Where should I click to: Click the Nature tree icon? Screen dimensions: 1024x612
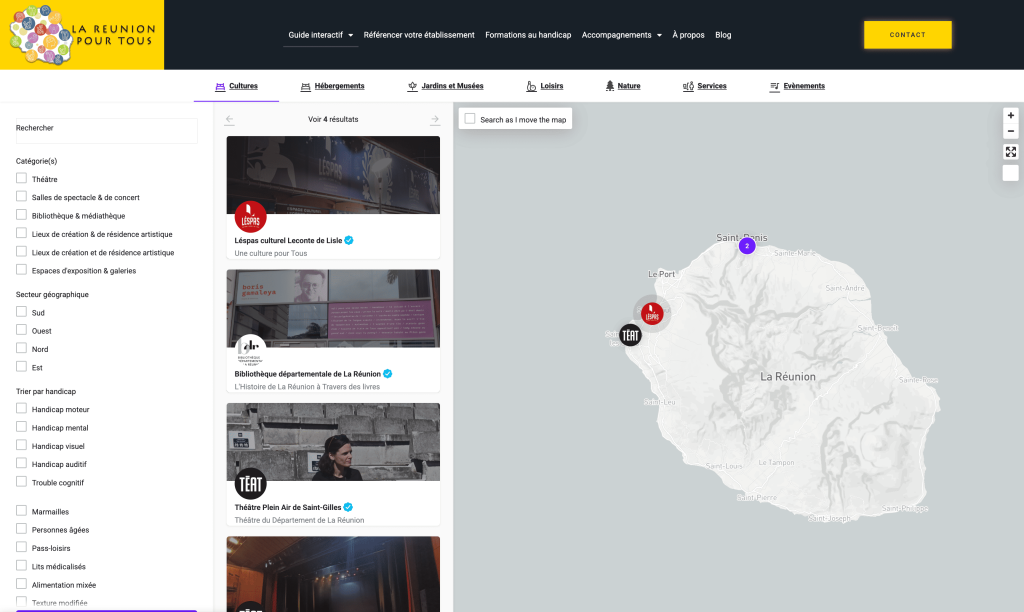tap(609, 86)
